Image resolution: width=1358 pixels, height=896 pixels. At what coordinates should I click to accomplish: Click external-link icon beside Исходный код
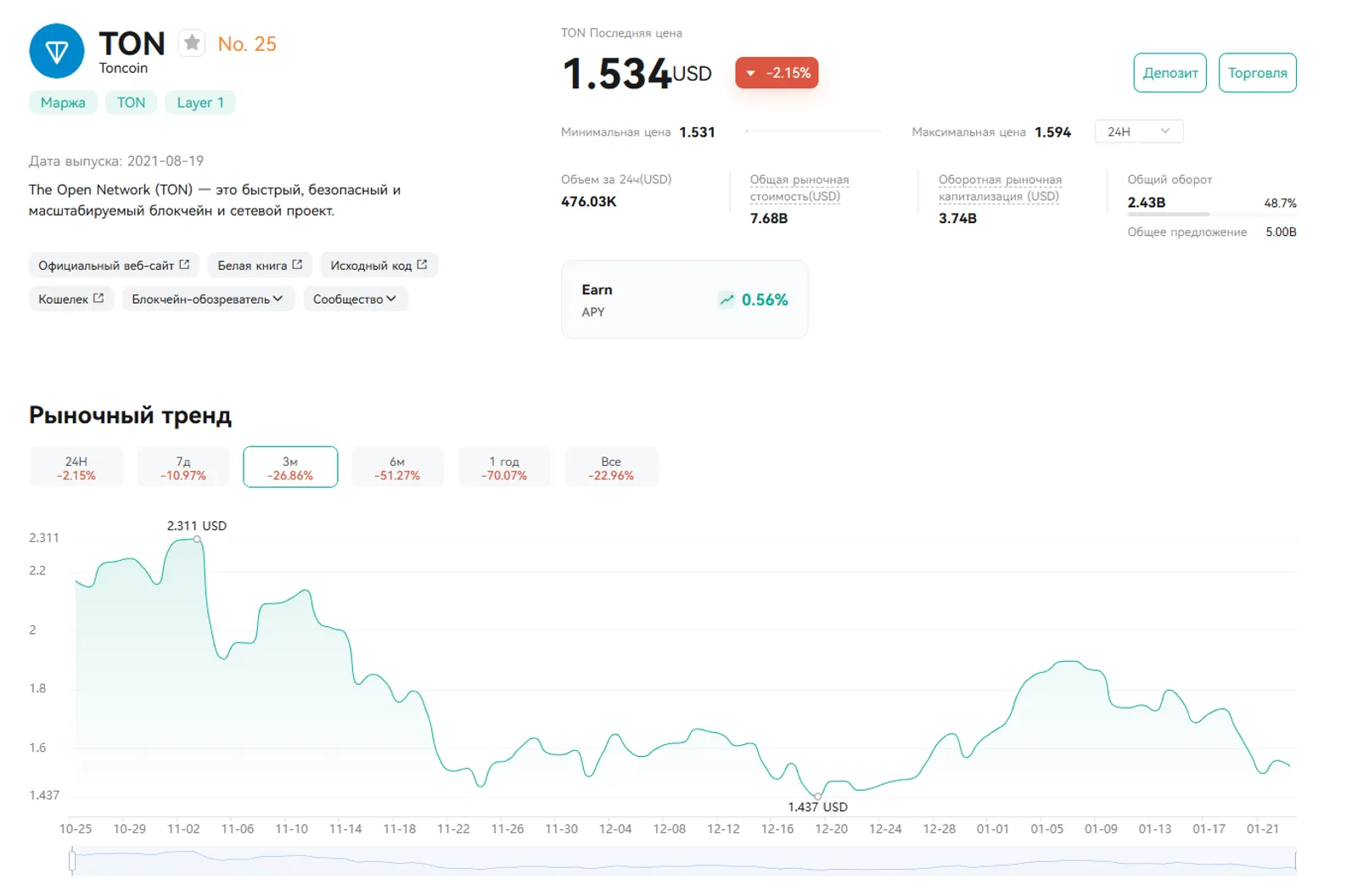click(422, 265)
